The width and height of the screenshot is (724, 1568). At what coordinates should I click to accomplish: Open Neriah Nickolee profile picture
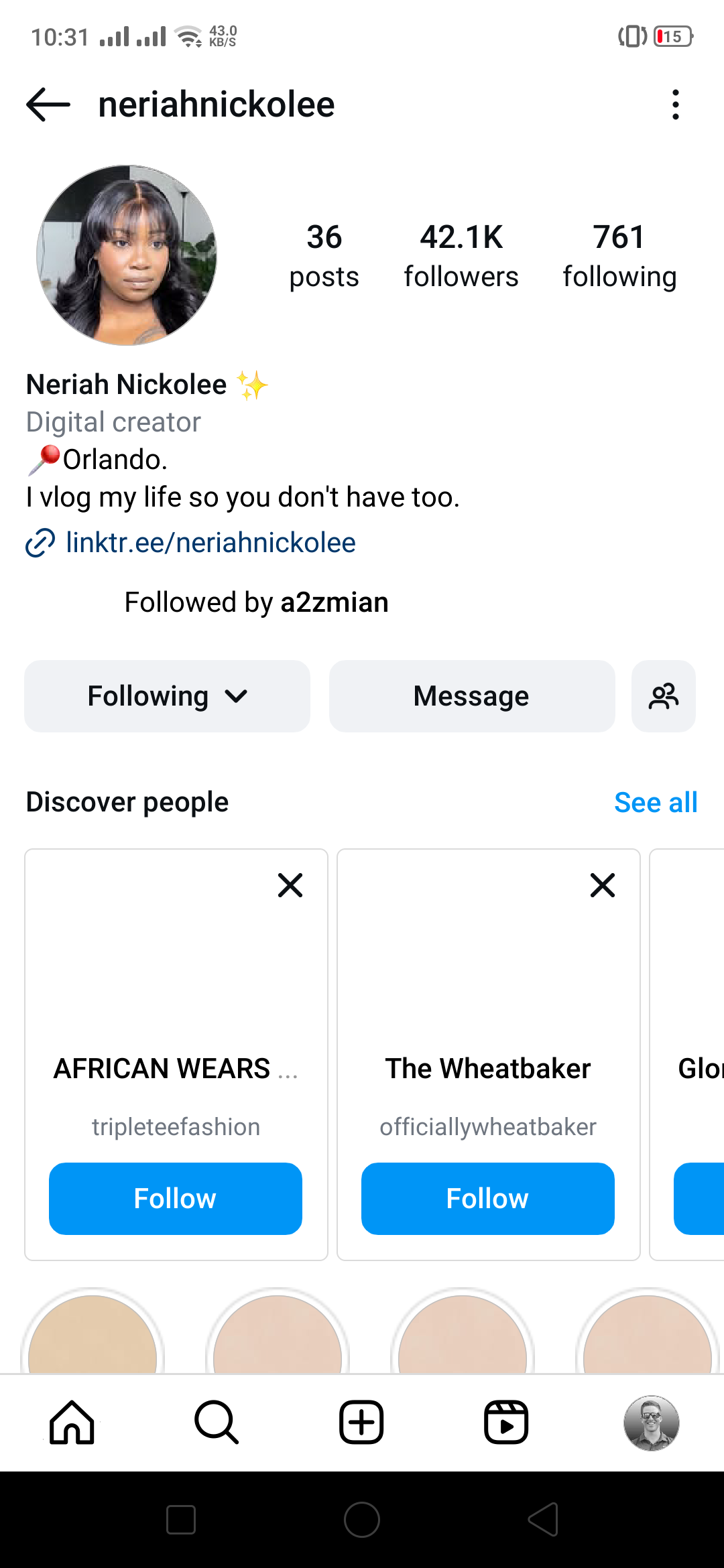coord(127,255)
